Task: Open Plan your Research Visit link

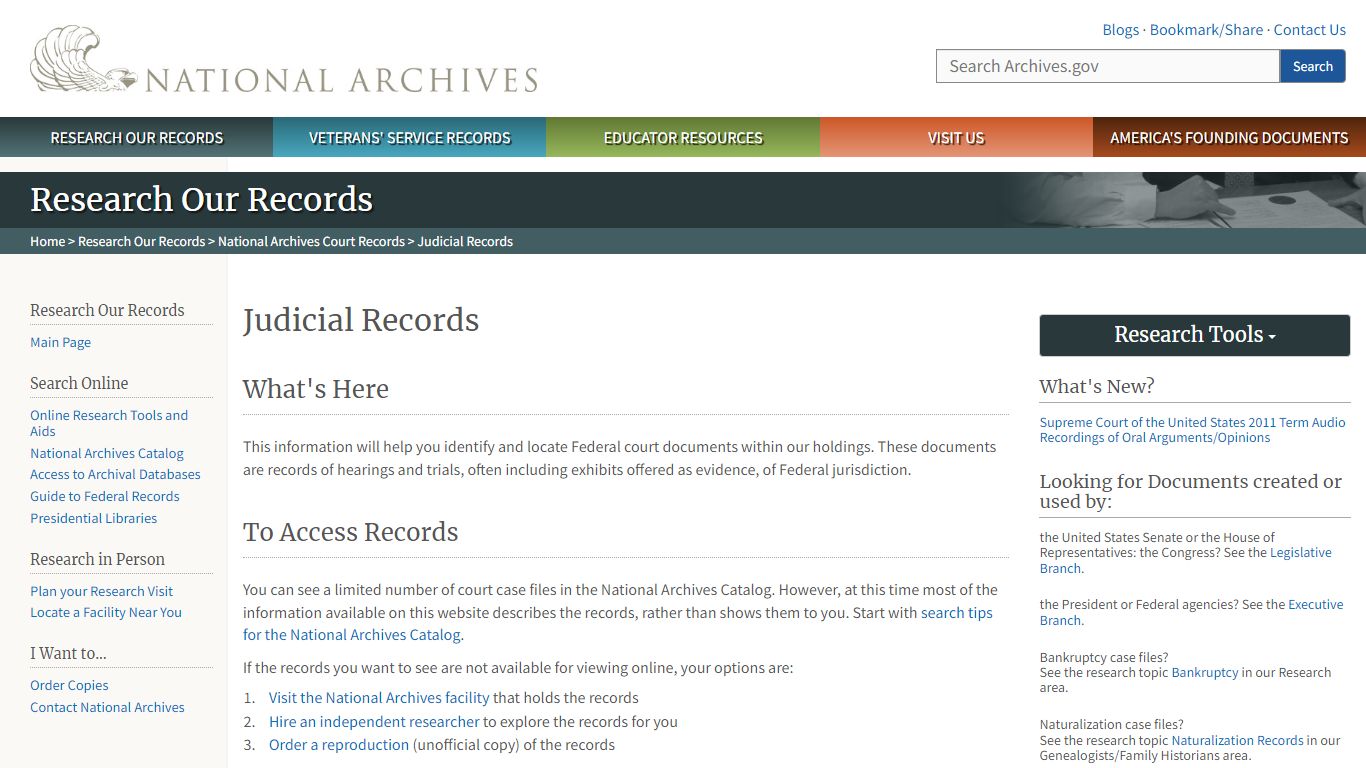Action: pos(101,591)
